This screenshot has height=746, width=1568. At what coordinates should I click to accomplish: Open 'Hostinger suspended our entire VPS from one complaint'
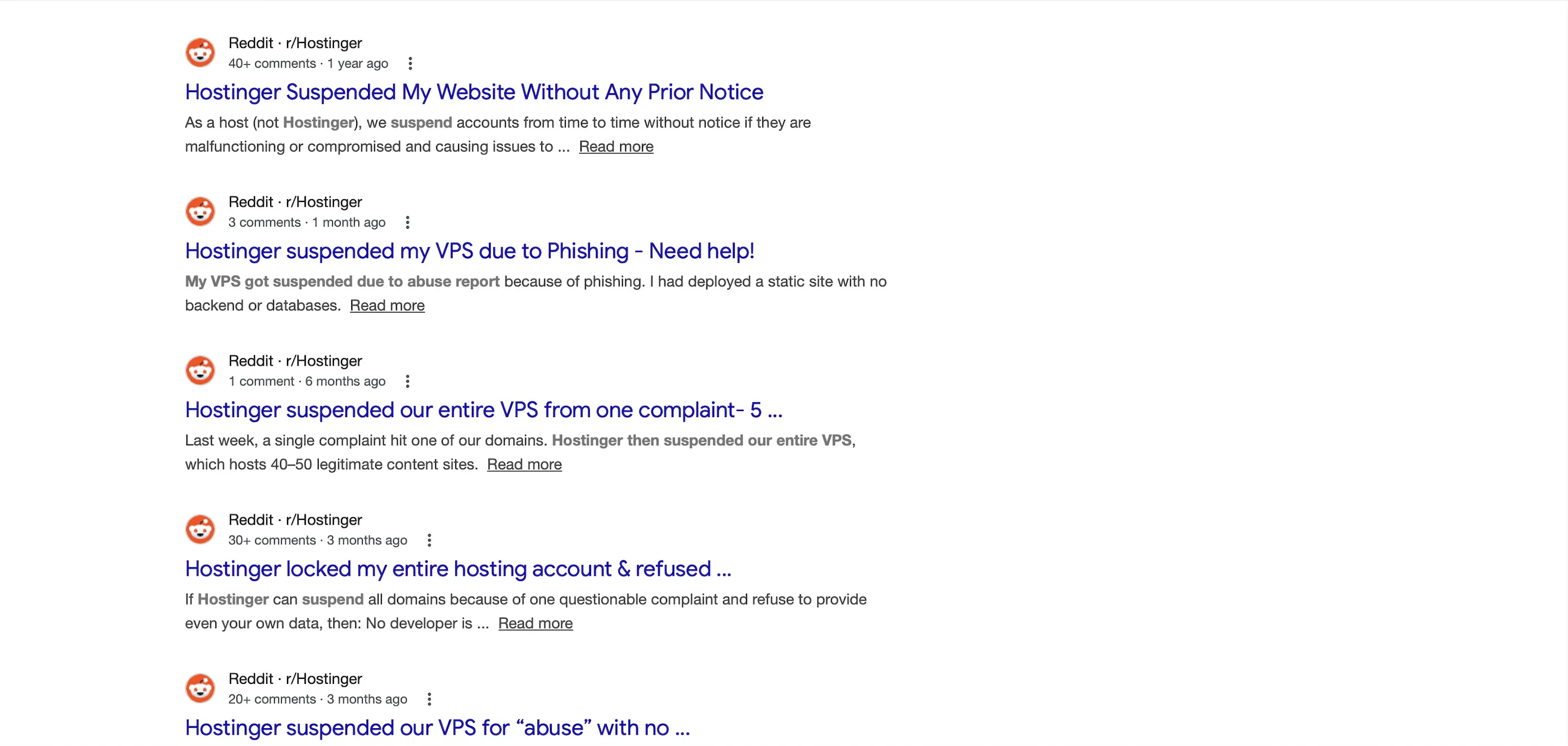[483, 409]
